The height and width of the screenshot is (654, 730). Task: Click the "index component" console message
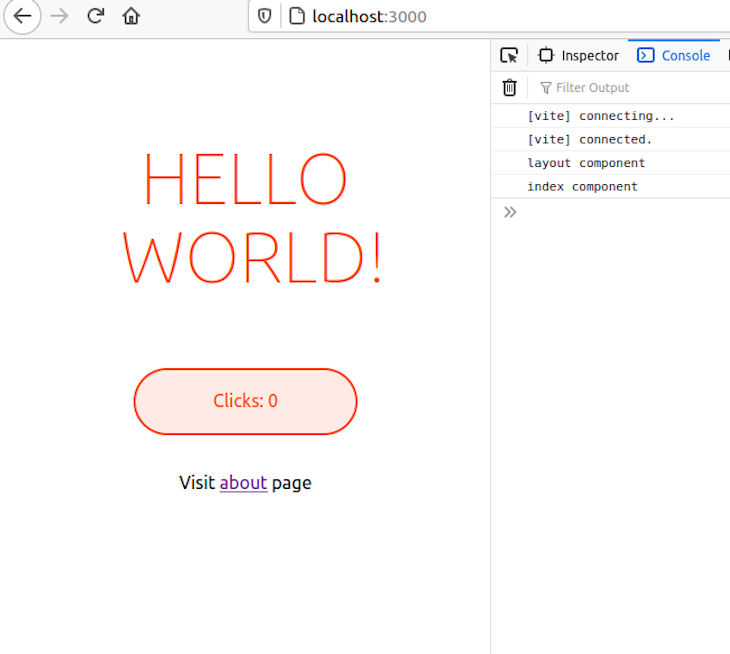(x=582, y=187)
